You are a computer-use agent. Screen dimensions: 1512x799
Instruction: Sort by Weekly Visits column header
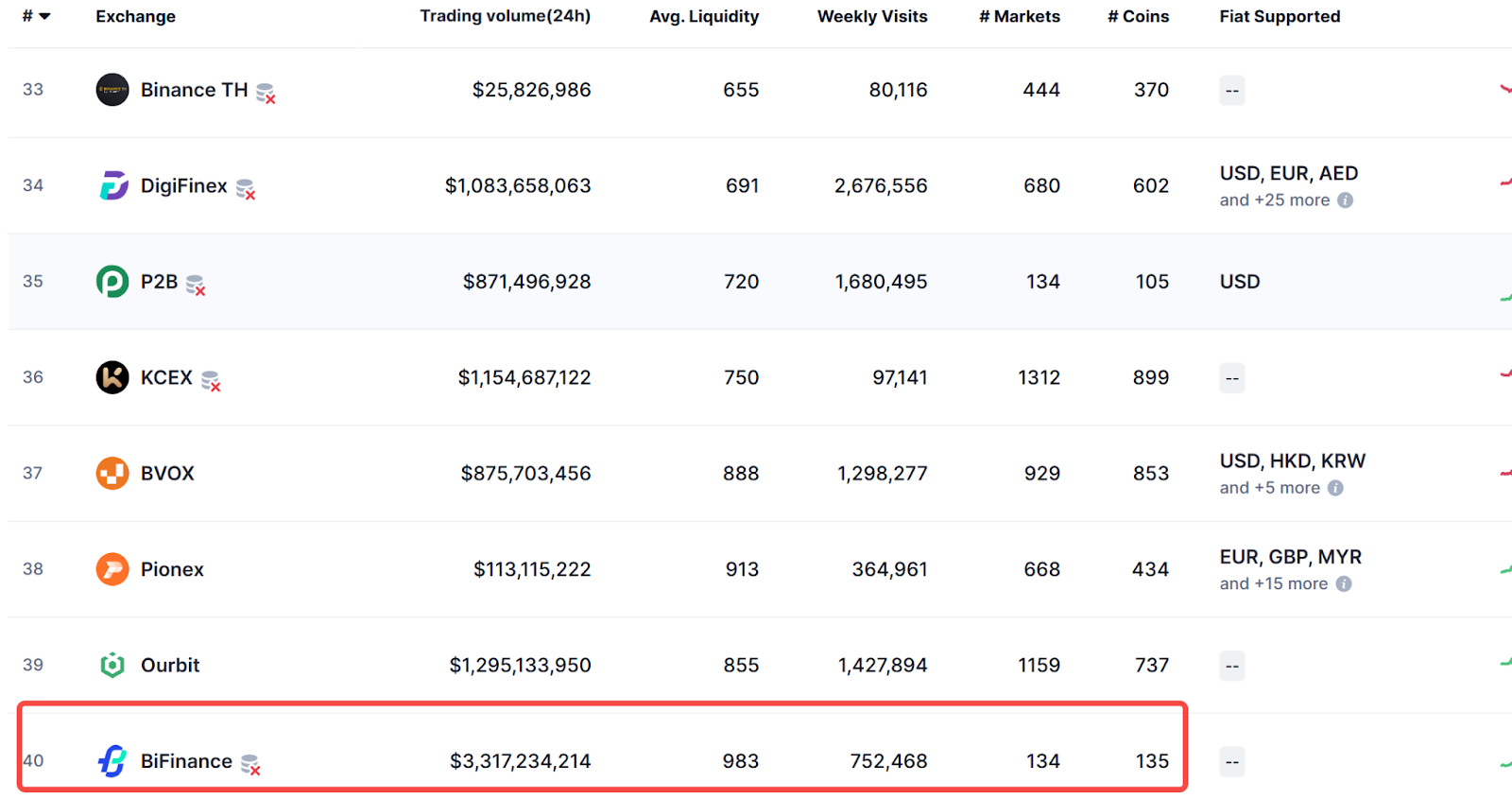coord(871,16)
